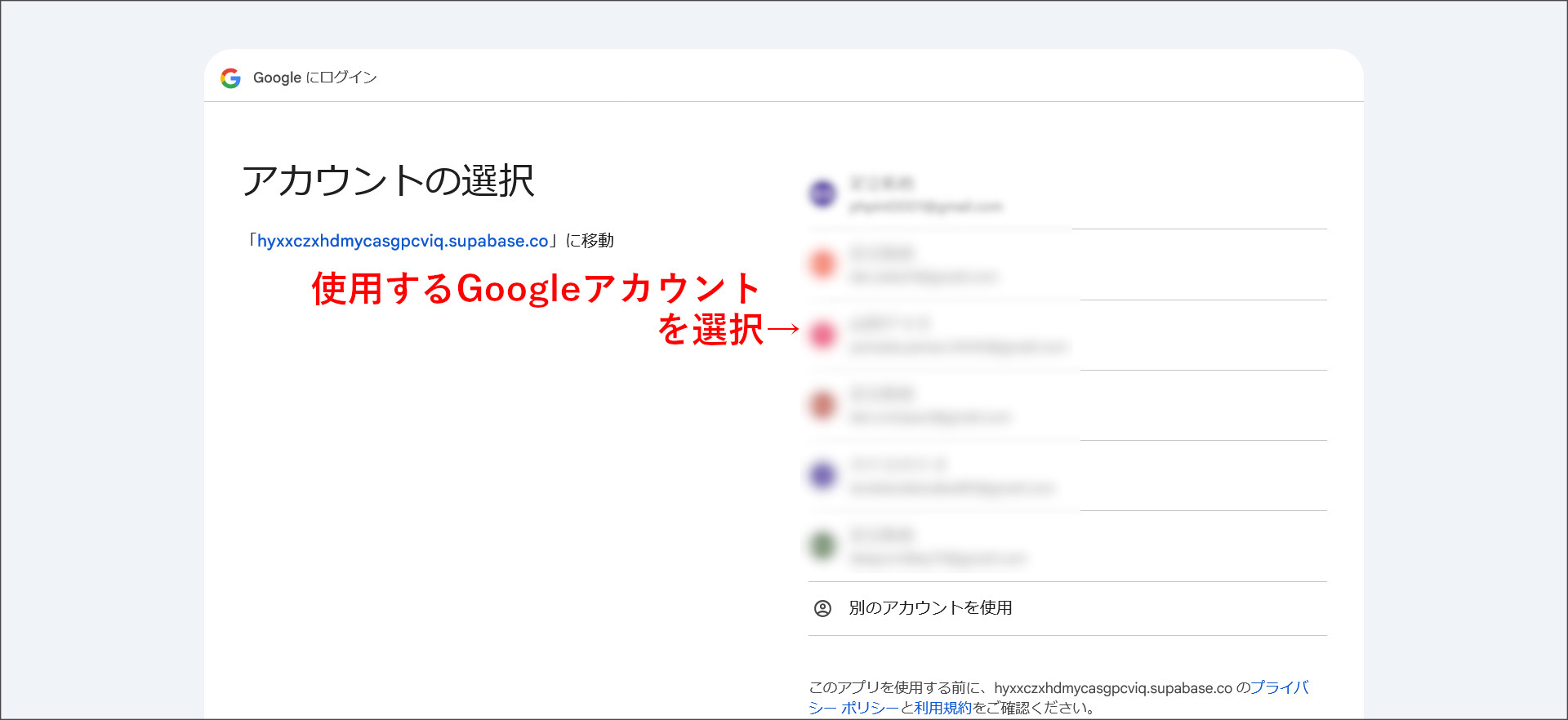Click the Google "G" logo
Image resolution: width=1568 pixels, height=720 pixels.
[230, 78]
